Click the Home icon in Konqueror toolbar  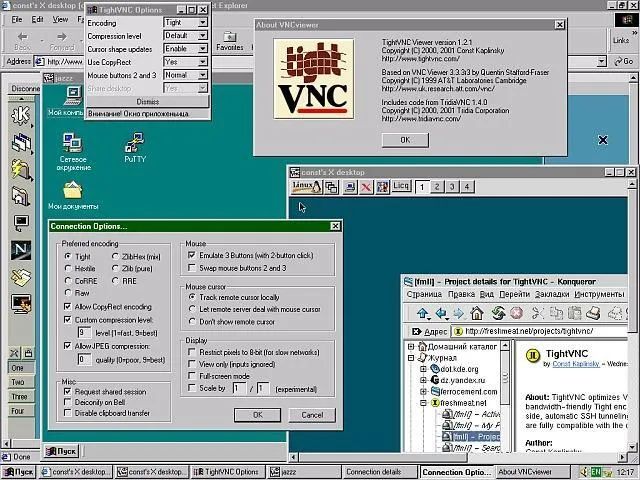(476, 313)
